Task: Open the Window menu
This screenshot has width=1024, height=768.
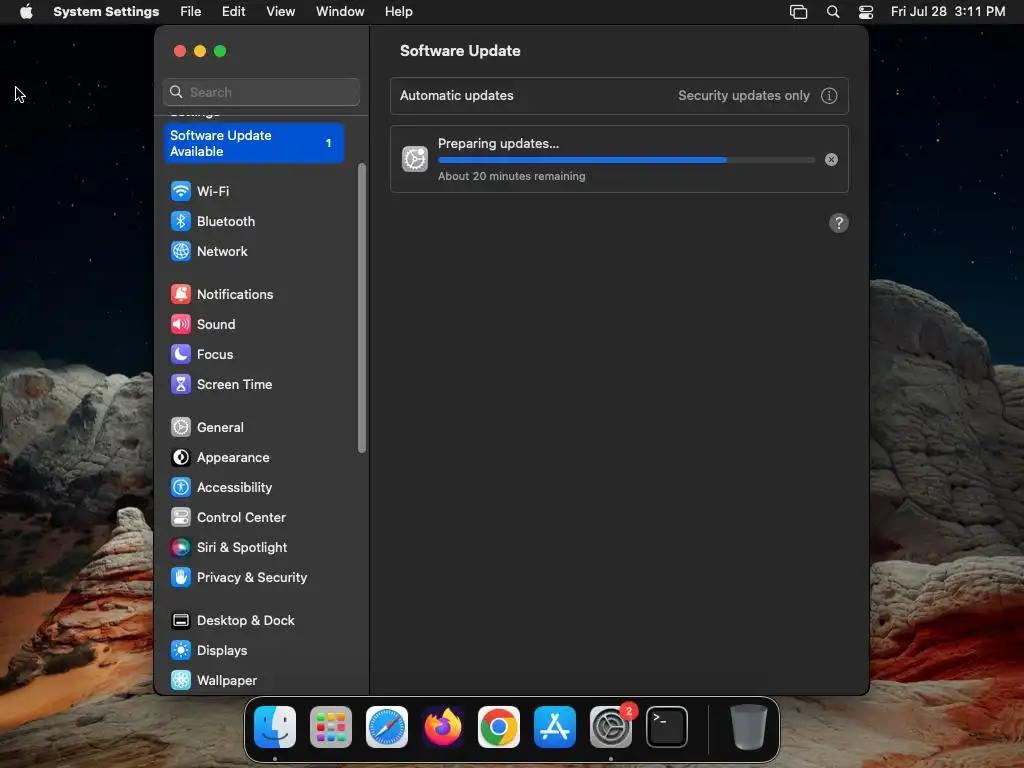Action: coord(340,12)
